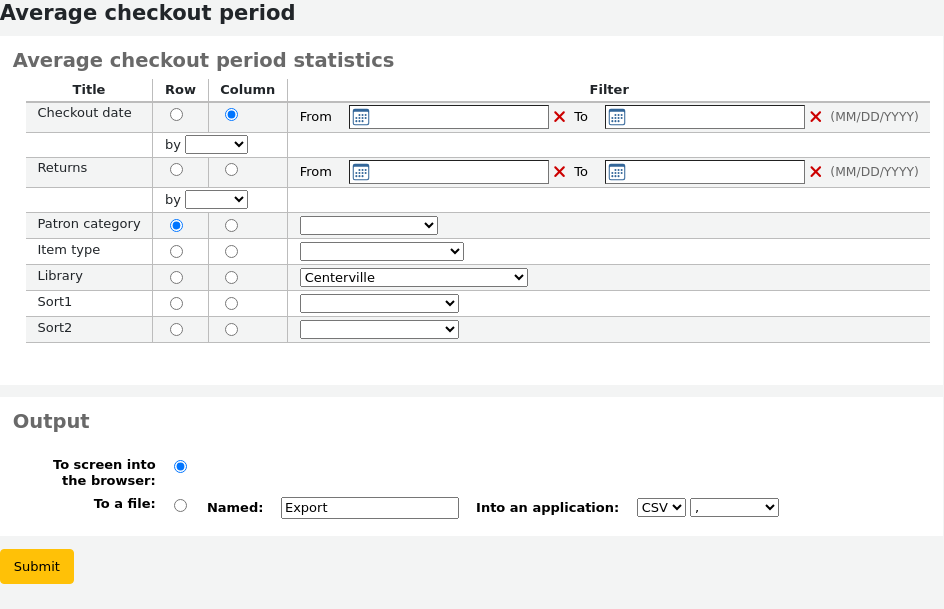Select Row for Item type
The width and height of the screenshot is (944, 609).
(x=176, y=251)
